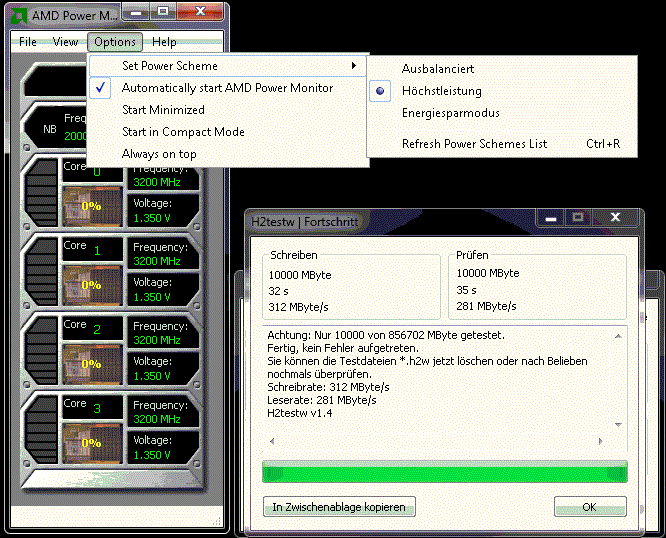
Task: Click Prüfen 35 s duration
Action: click(466, 290)
